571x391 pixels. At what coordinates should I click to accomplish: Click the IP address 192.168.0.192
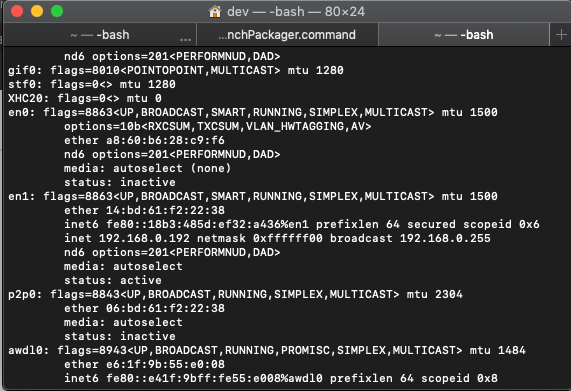[x=144, y=238]
